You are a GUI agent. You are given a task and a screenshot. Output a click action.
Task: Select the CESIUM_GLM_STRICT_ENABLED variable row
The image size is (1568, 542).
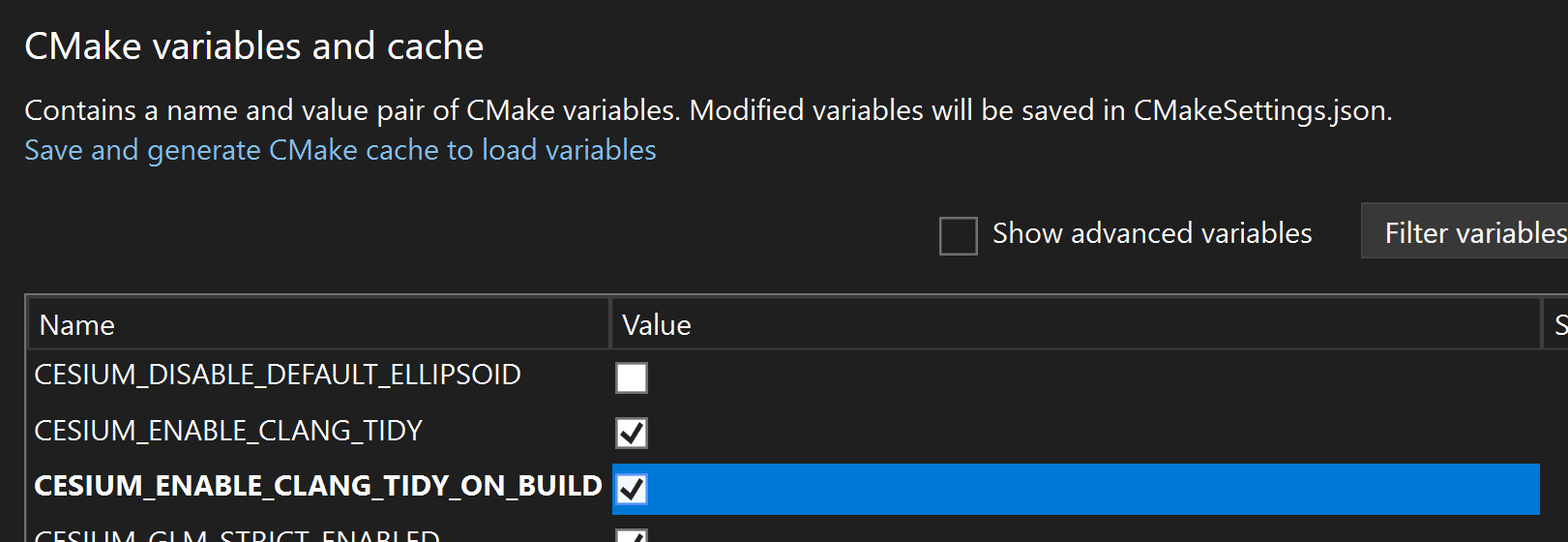[x=237, y=535]
